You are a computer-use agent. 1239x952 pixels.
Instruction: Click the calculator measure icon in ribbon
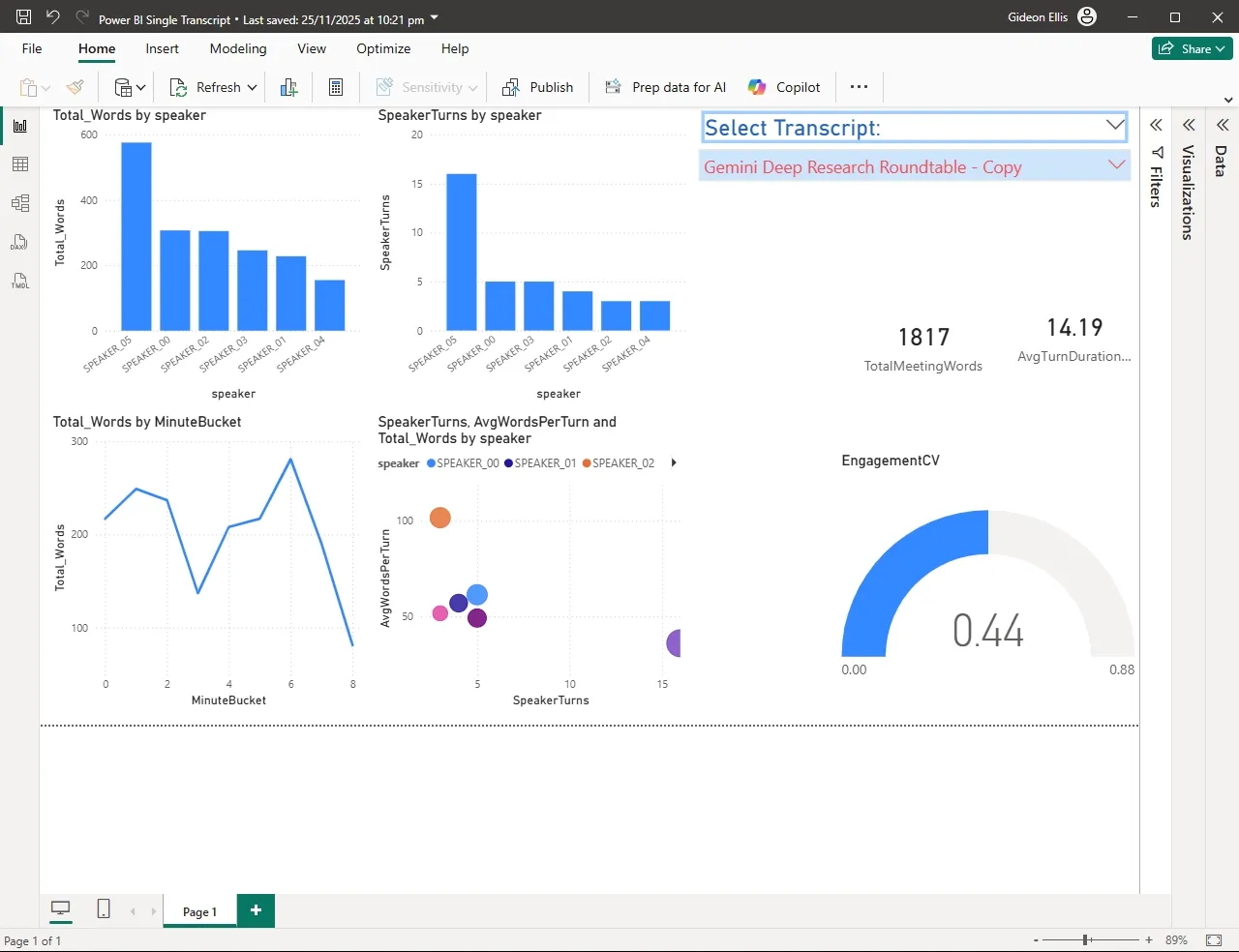point(336,87)
